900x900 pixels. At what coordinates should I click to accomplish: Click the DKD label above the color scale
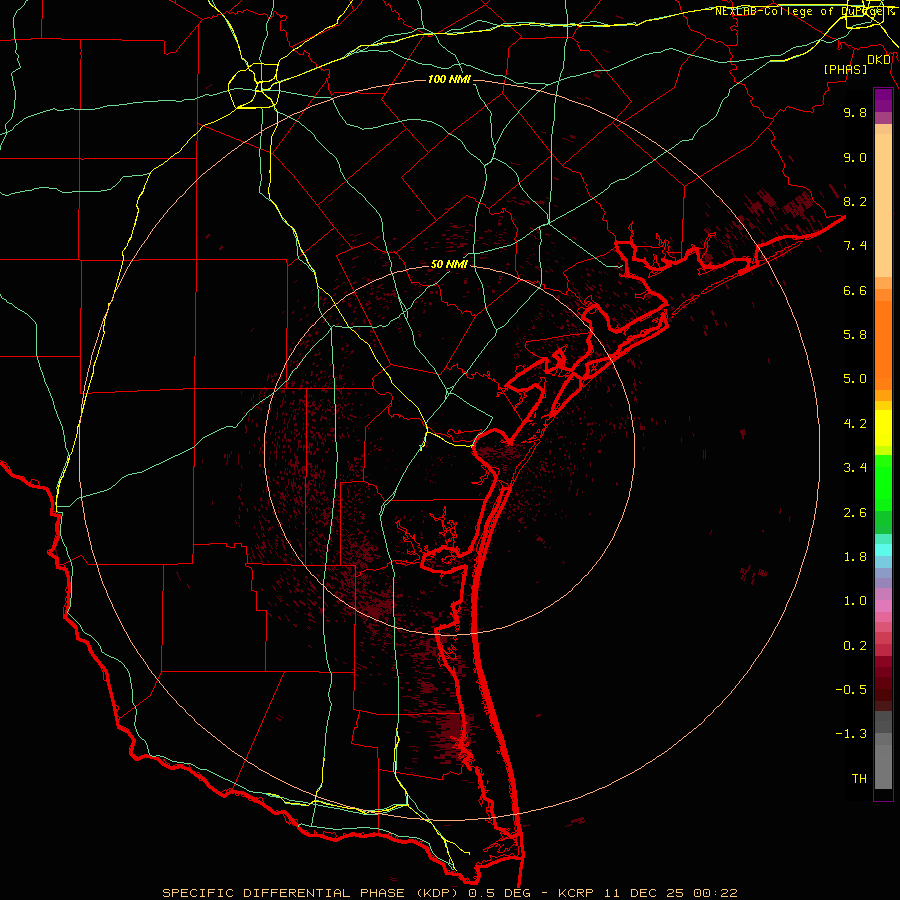(x=879, y=60)
